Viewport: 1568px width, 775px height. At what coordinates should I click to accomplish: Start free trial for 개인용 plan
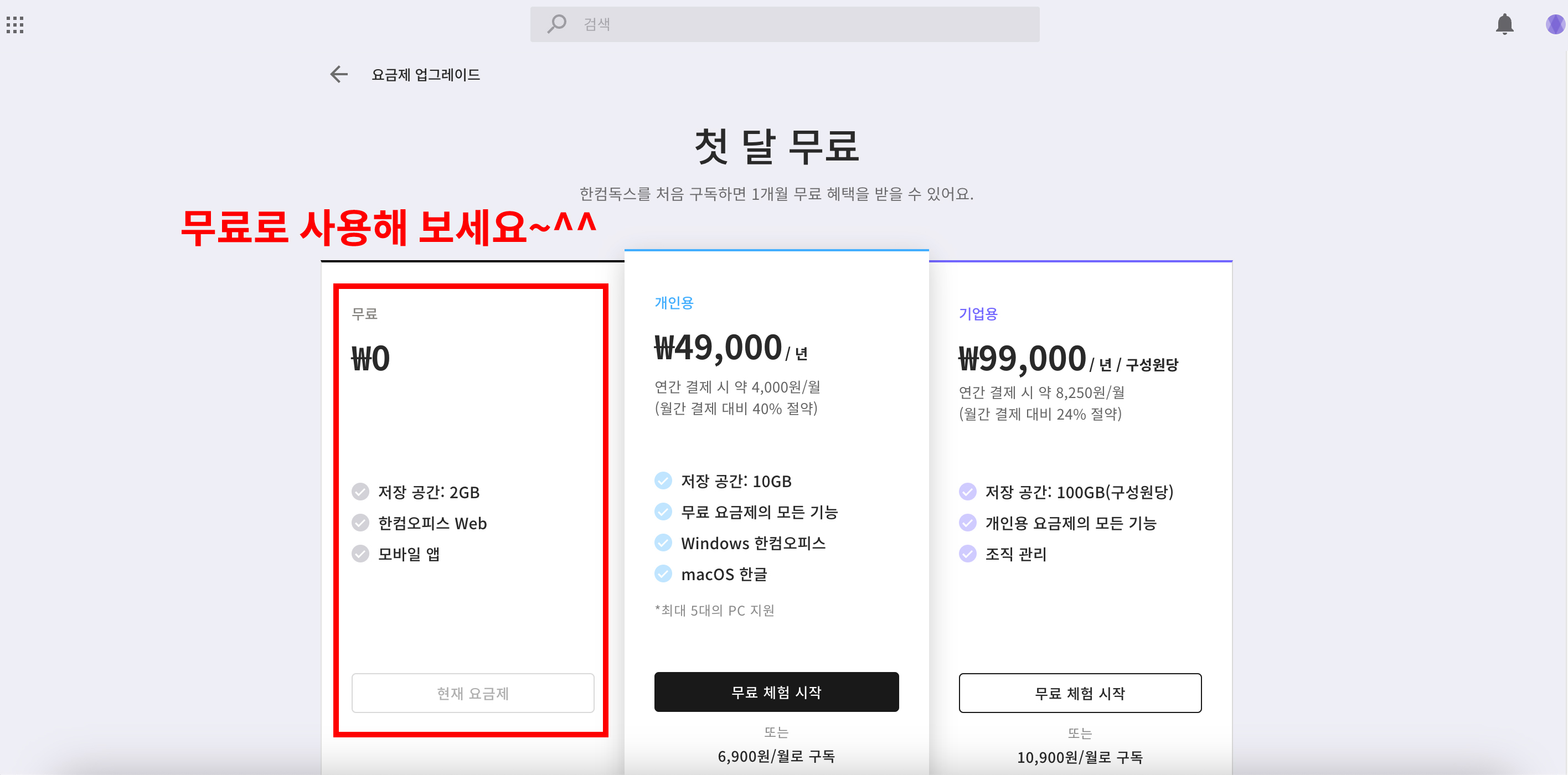(776, 692)
